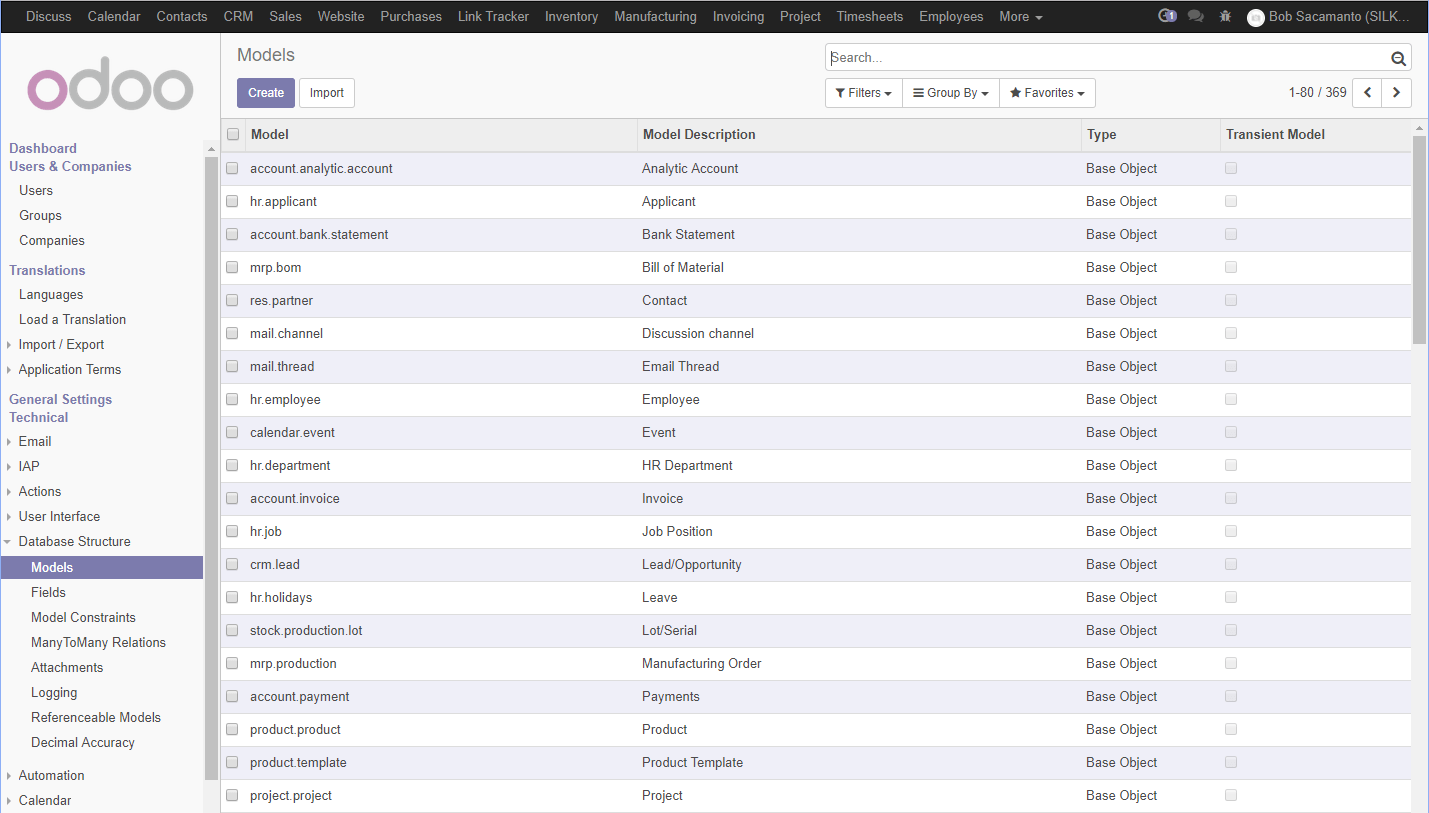Open Languages under Translations
The height and width of the screenshot is (813, 1429).
51,294
